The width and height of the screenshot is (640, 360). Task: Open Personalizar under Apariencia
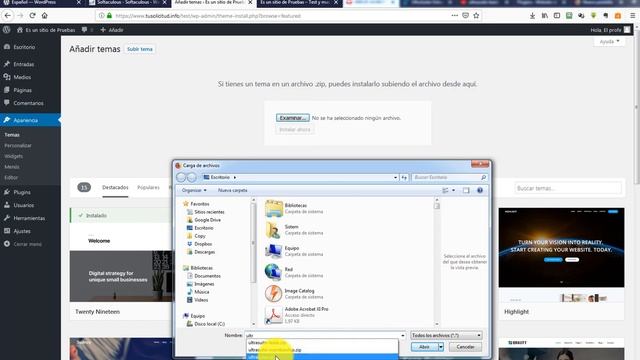[x=18, y=146]
